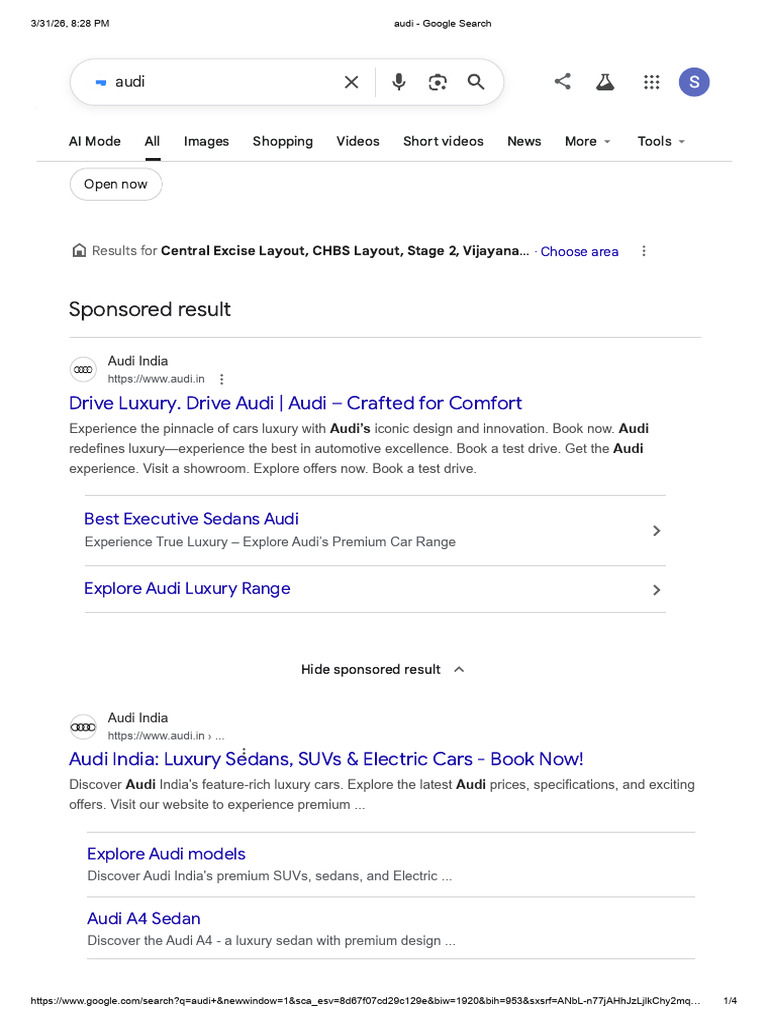Open three-dot menu beside Choose area
Screen dimensions: 768x1024
(644, 251)
